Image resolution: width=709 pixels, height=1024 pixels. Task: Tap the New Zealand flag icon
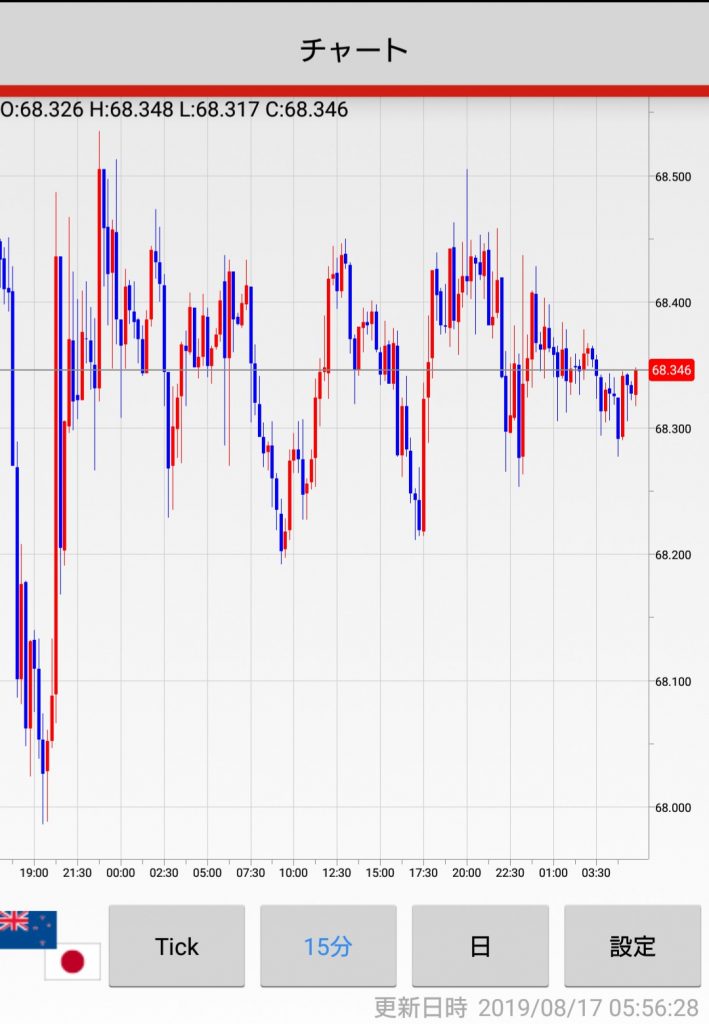click(x=27, y=928)
